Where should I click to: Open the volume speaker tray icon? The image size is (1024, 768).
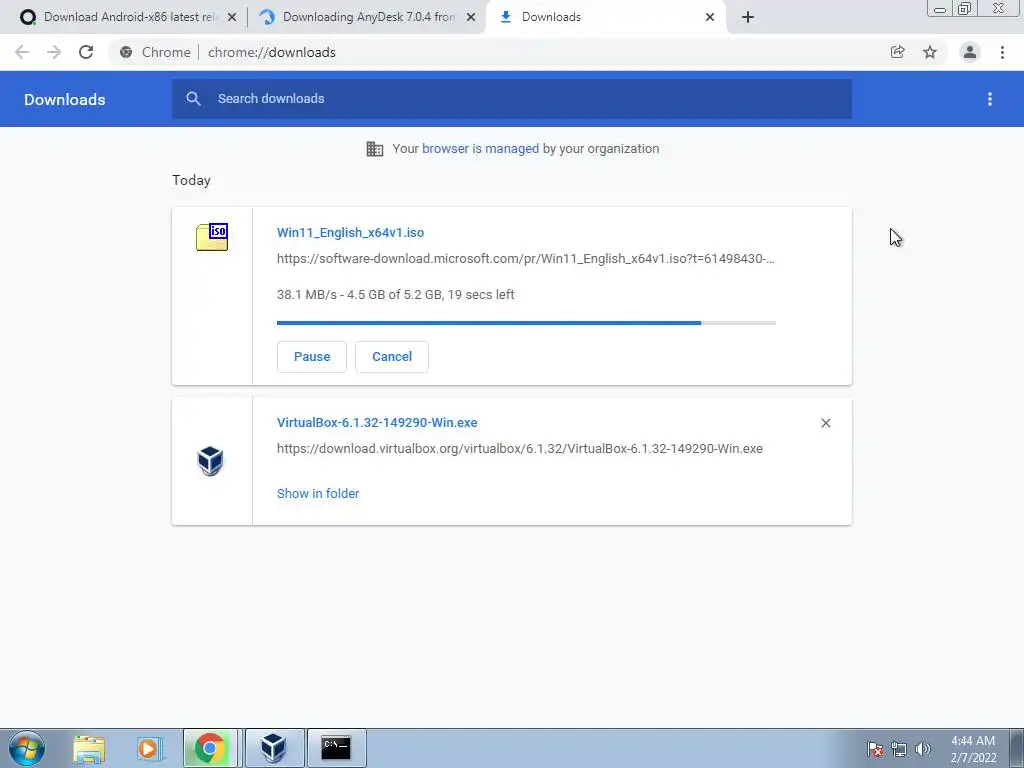coord(923,749)
